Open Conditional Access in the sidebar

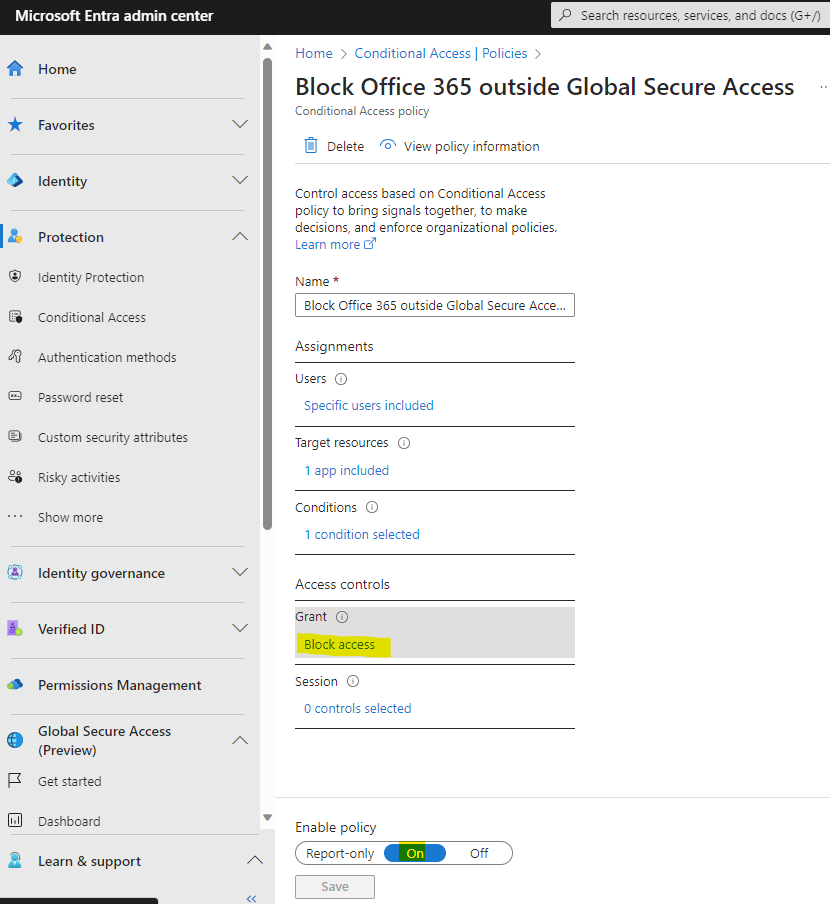(92, 317)
